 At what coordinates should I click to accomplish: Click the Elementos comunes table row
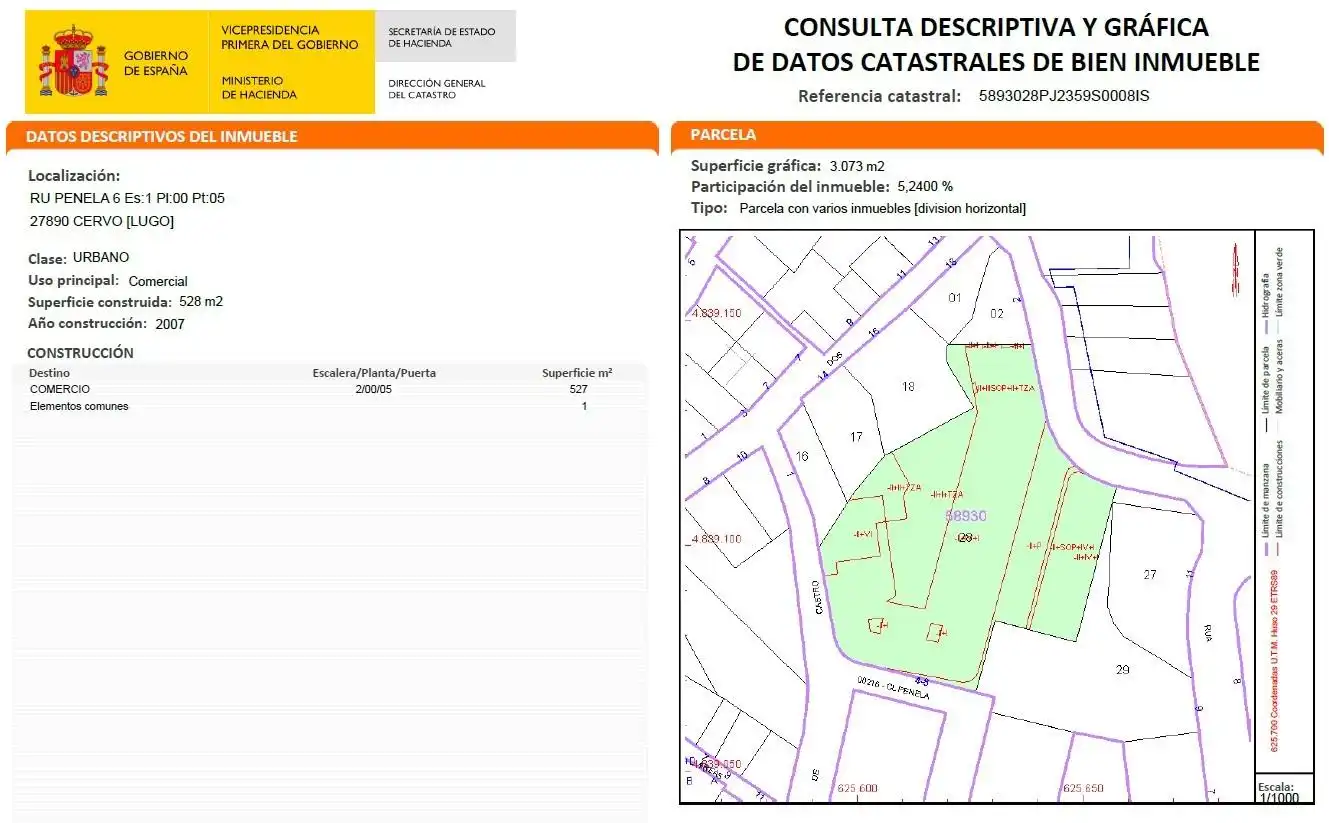click(x=322, y=406)
